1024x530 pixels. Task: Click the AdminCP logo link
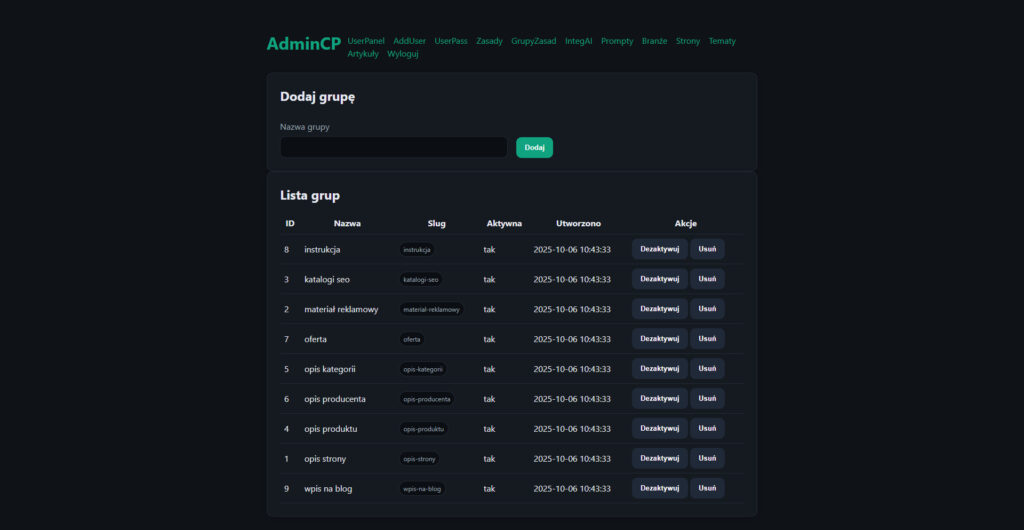click(x=303, y=44)
